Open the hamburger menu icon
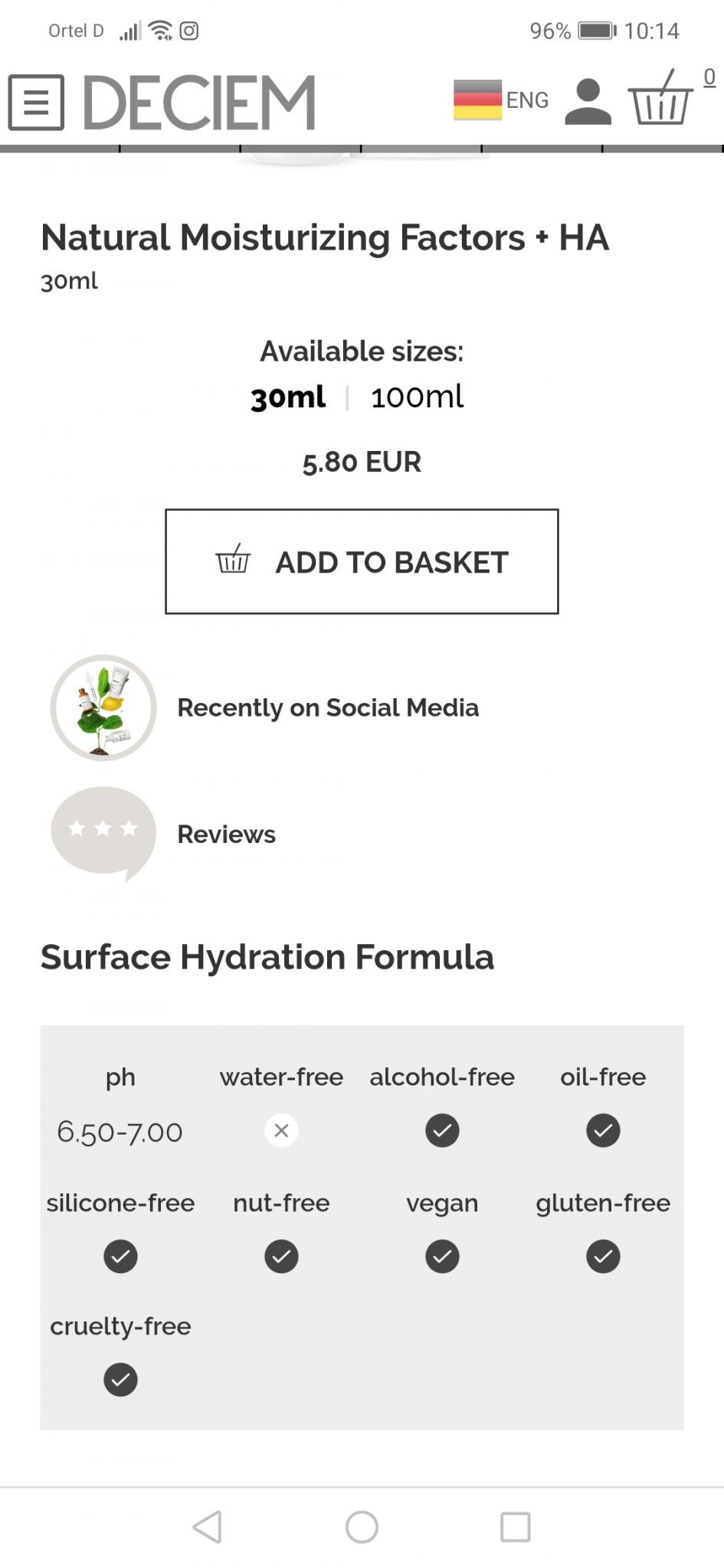The width and height of the screenshot is (724, 1568). (36, 102)
